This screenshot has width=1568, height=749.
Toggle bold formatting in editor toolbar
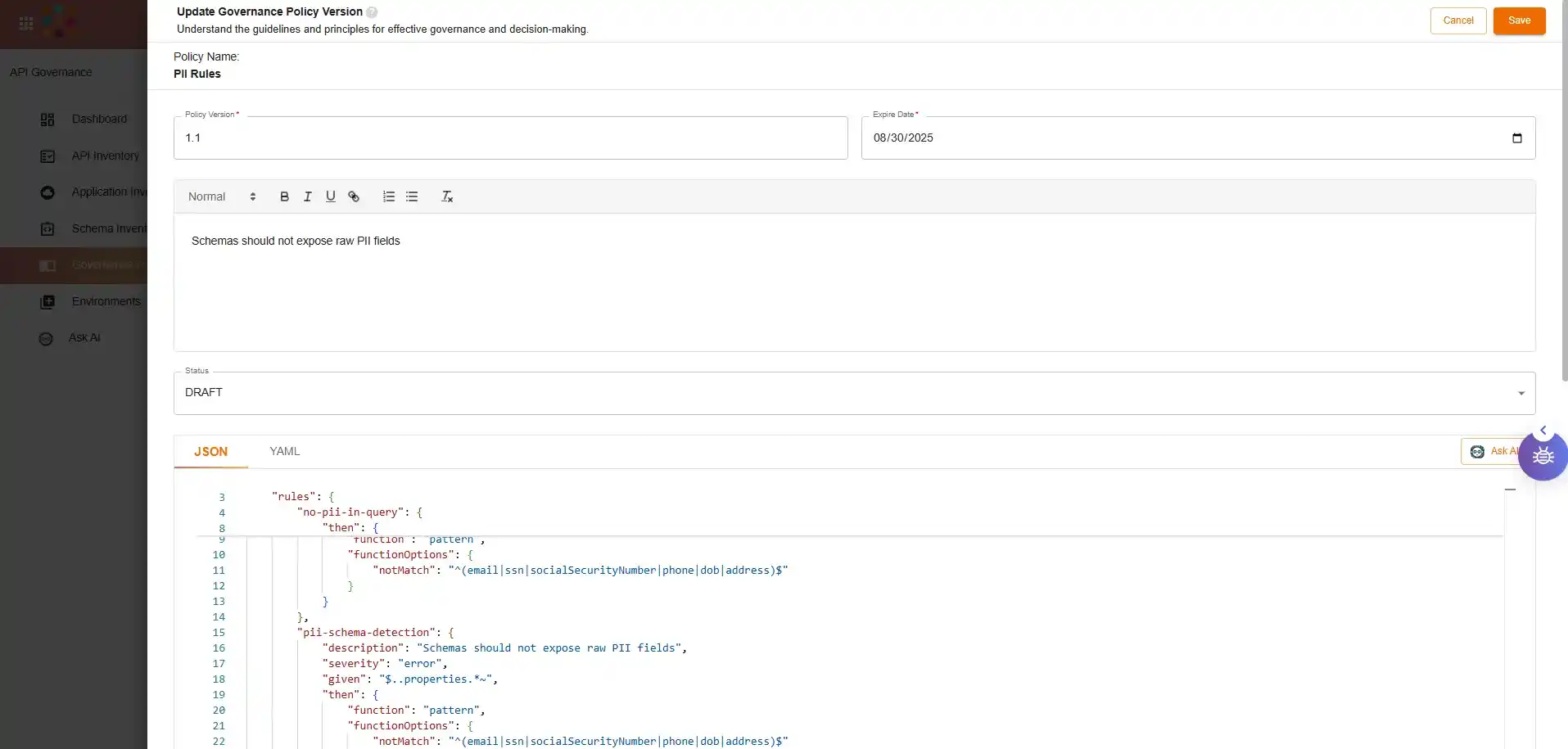(284, 196)
